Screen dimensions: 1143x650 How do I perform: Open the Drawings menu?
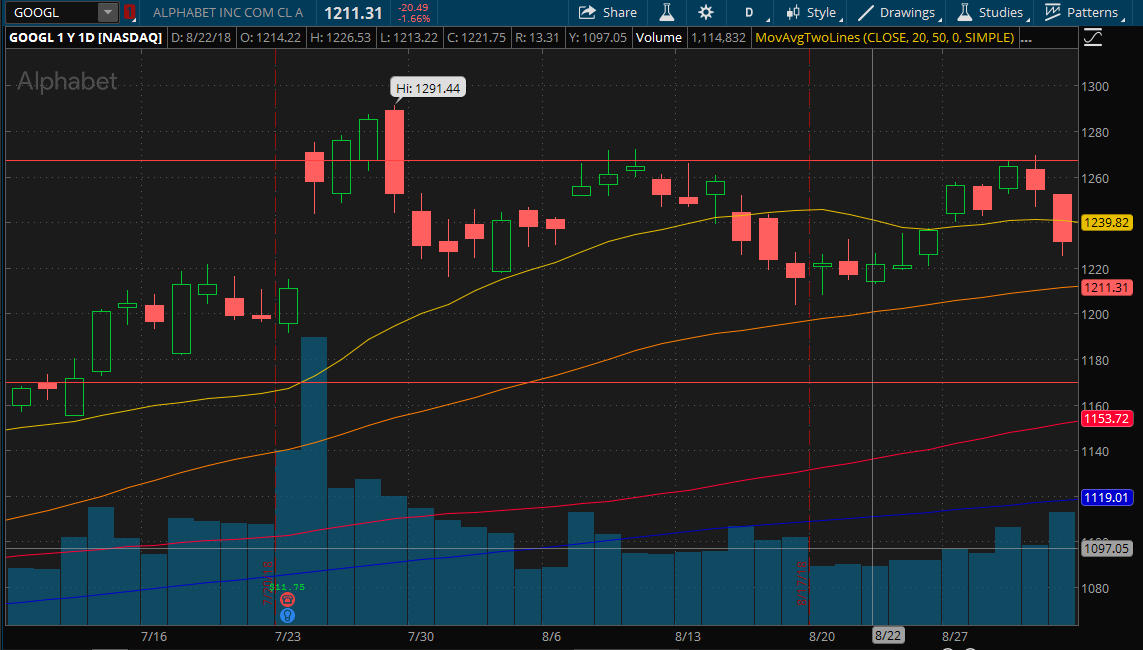click(x=897, y=12)
